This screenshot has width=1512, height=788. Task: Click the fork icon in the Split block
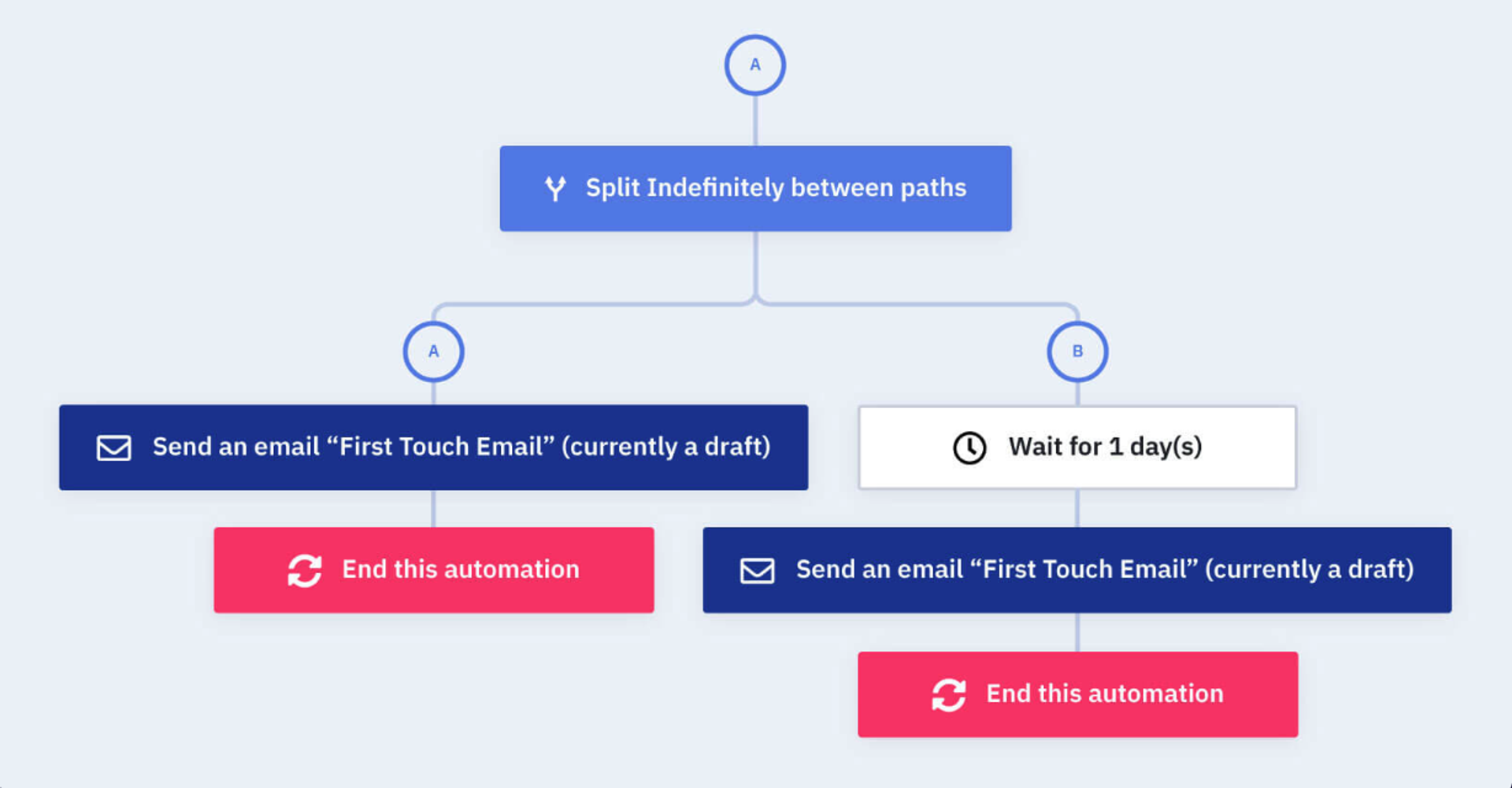tap(555, 188)
